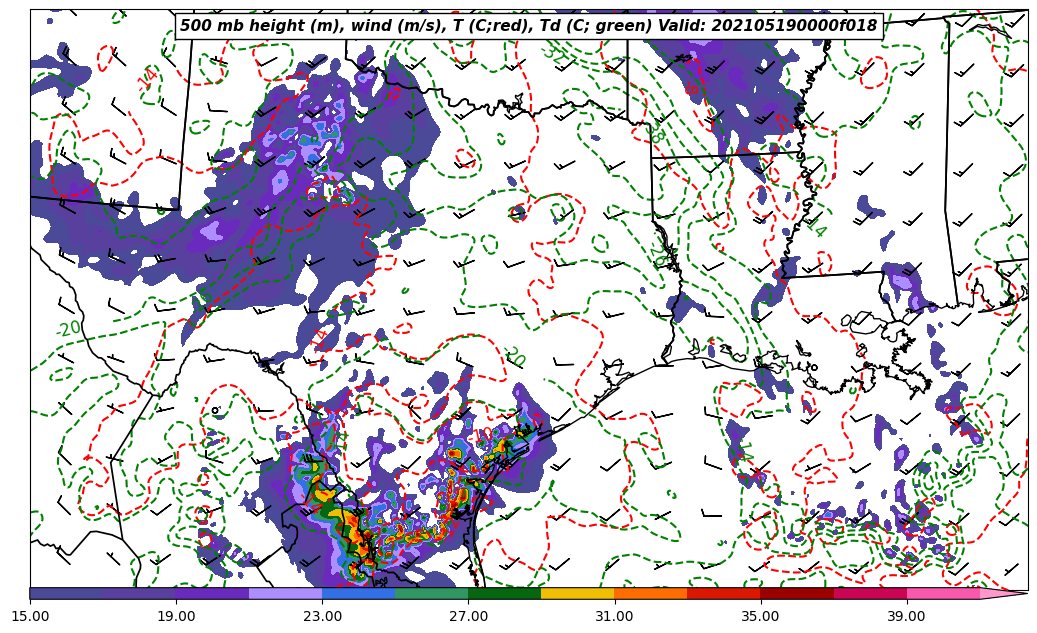1037x633 pixels.
Task: Click the yellow 29–31 colorbar segment
Action: (x=577, y=593)
